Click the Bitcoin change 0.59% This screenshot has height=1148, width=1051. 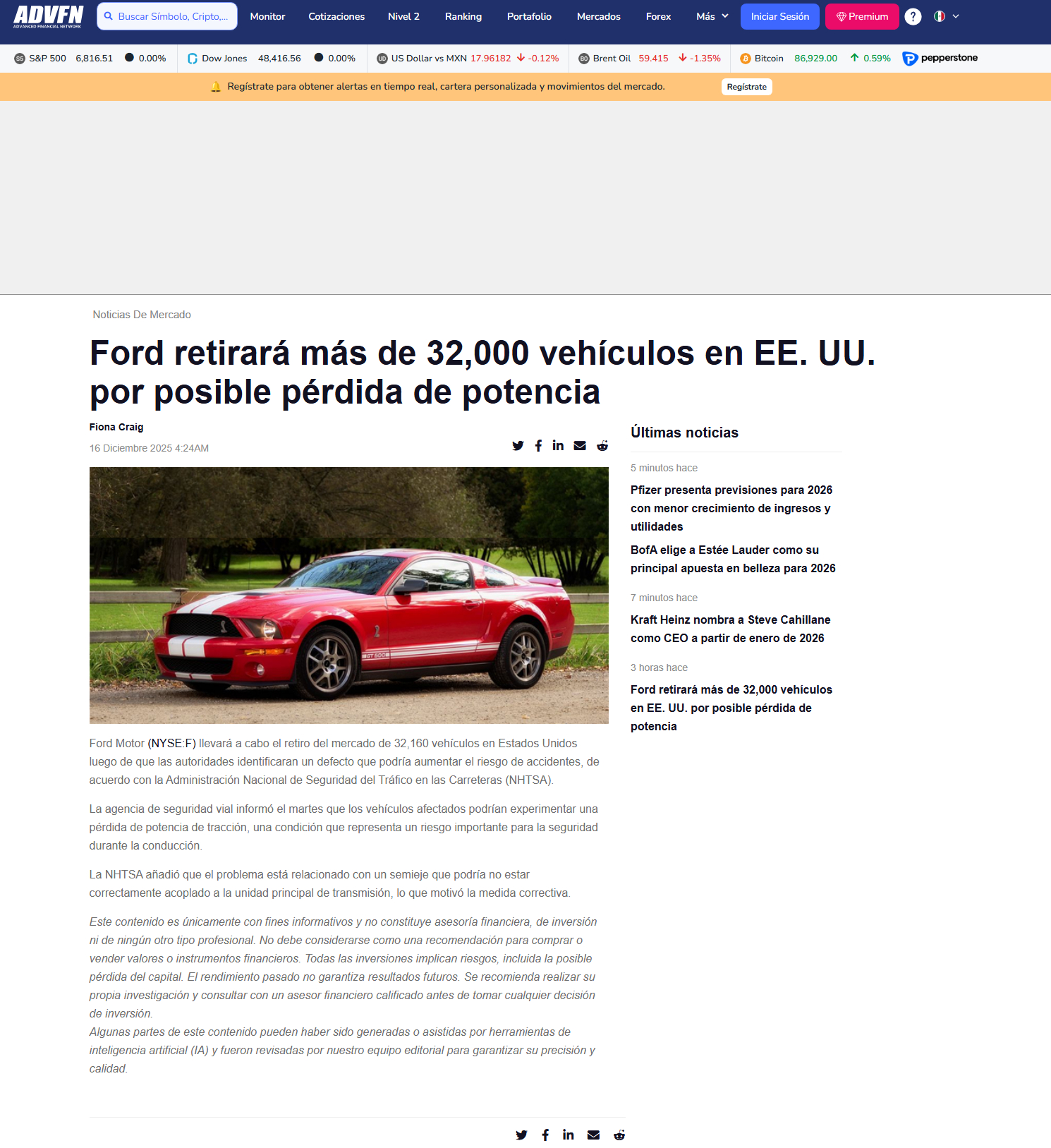click(x=870, y=59)
